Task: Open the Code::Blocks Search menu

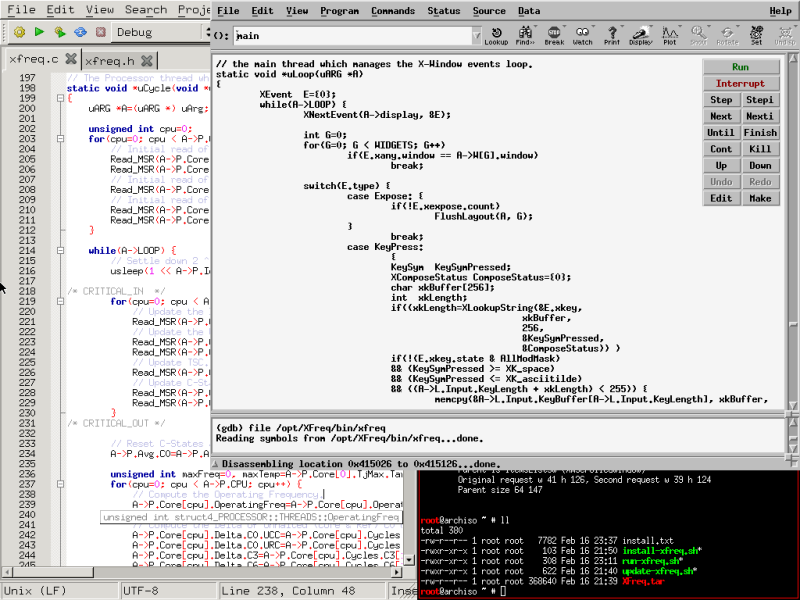Action: click(x=146, y=10)
